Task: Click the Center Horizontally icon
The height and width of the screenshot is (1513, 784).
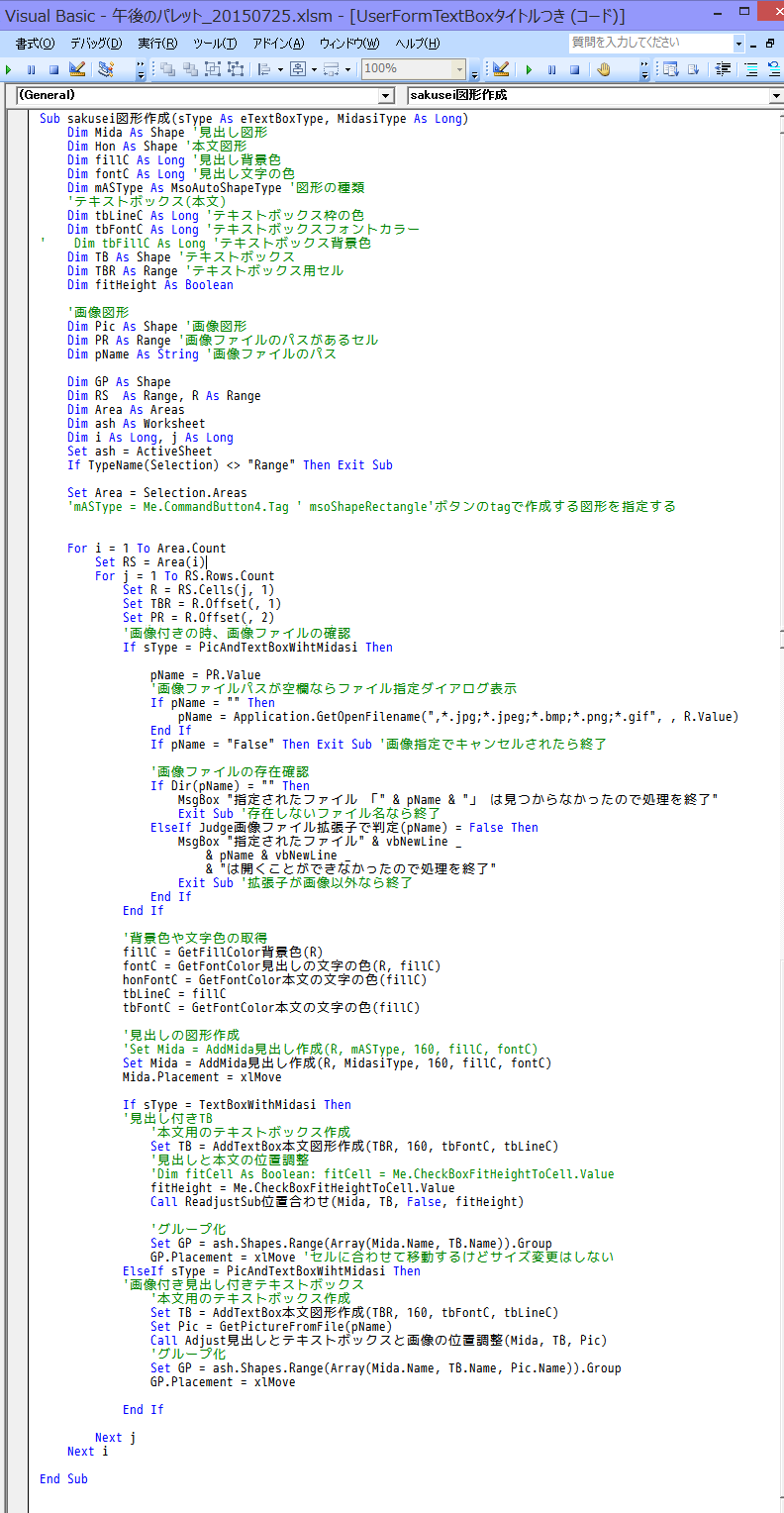Action: pos(297,69)
